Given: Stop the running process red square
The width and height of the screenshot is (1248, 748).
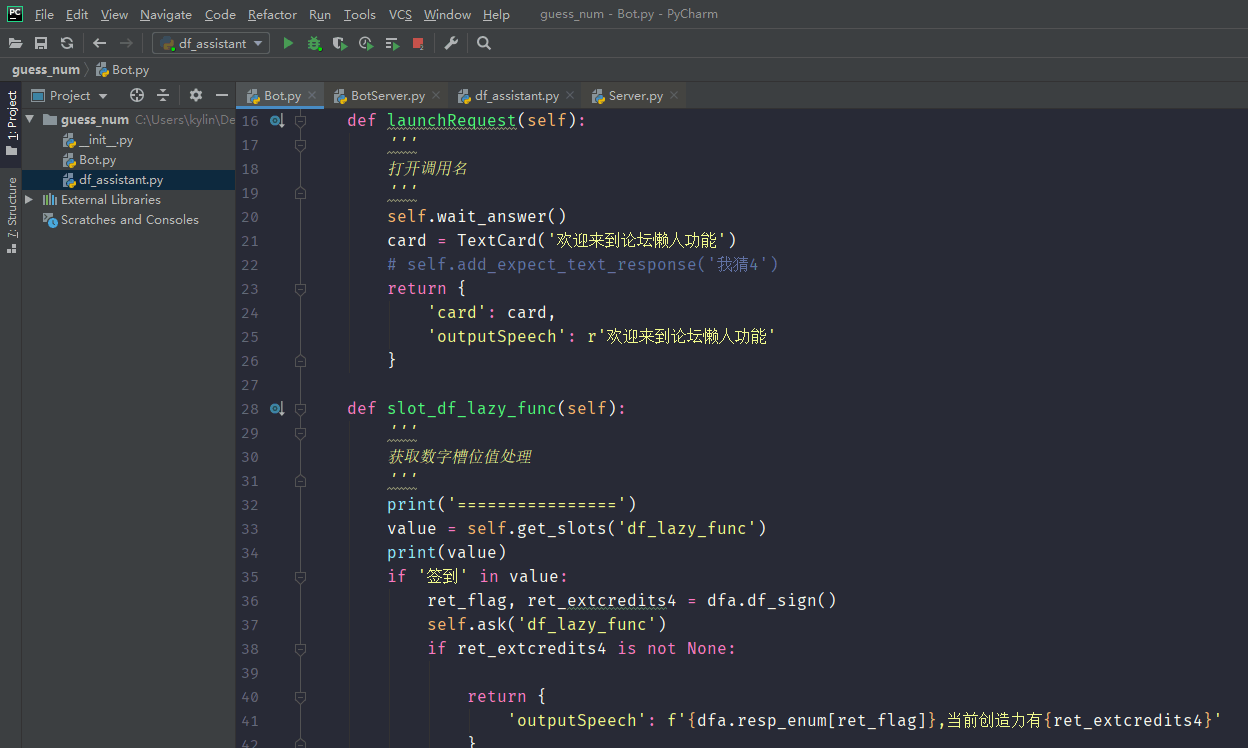Looking at the screenshot, I should point(418,43).
